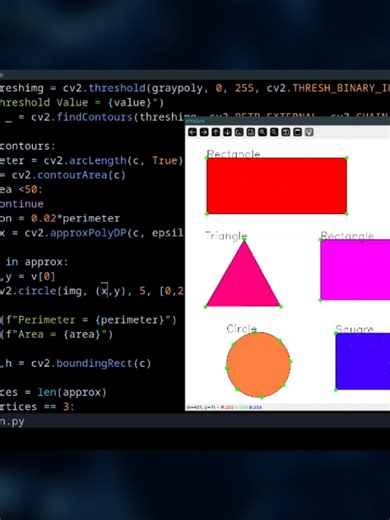The image size is (390, 520).
Task: Click the '<50:' condition in the code
Action: (x=31, y=189)
